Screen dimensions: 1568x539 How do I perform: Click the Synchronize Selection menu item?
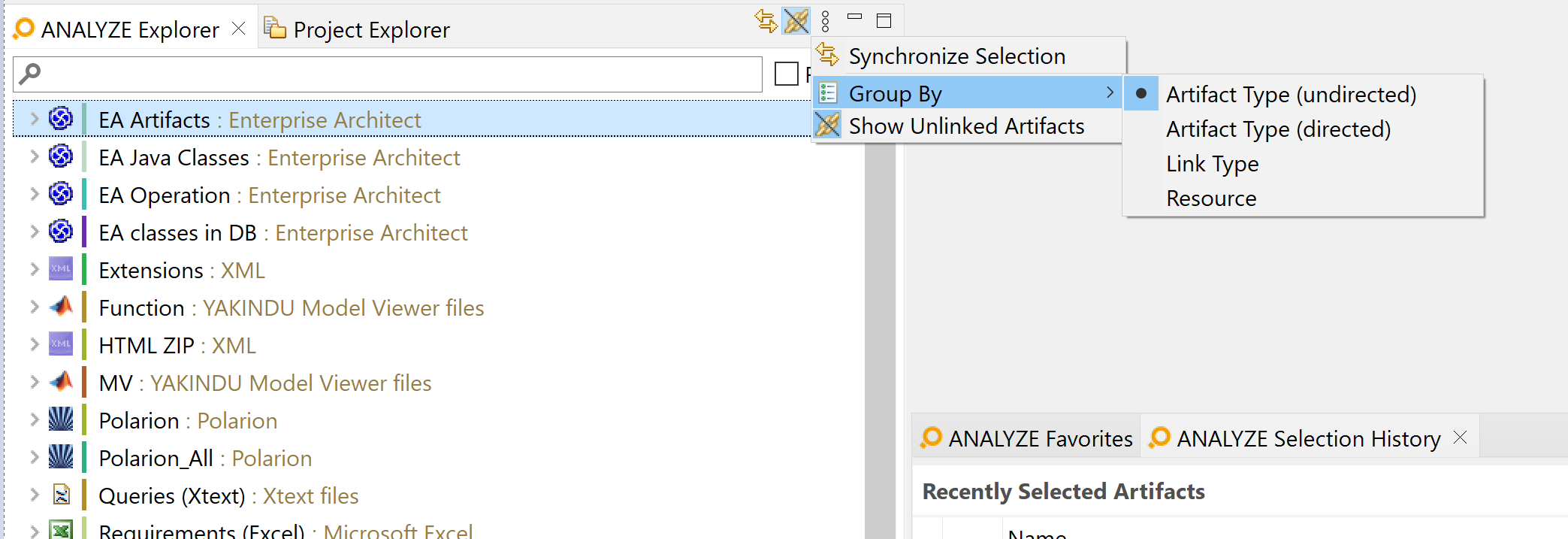[968, 56]
